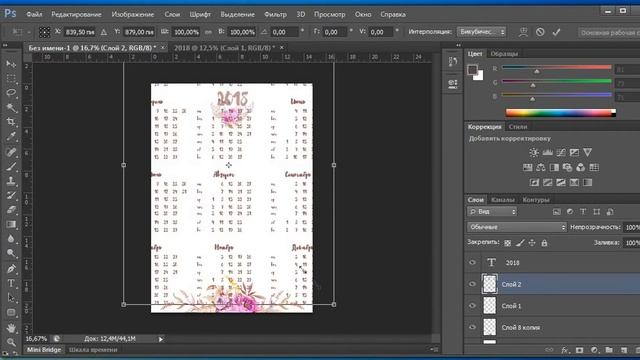This screenshot has width=640, height=360.
Task: Hide layer Слой 2
Action: 472,284
